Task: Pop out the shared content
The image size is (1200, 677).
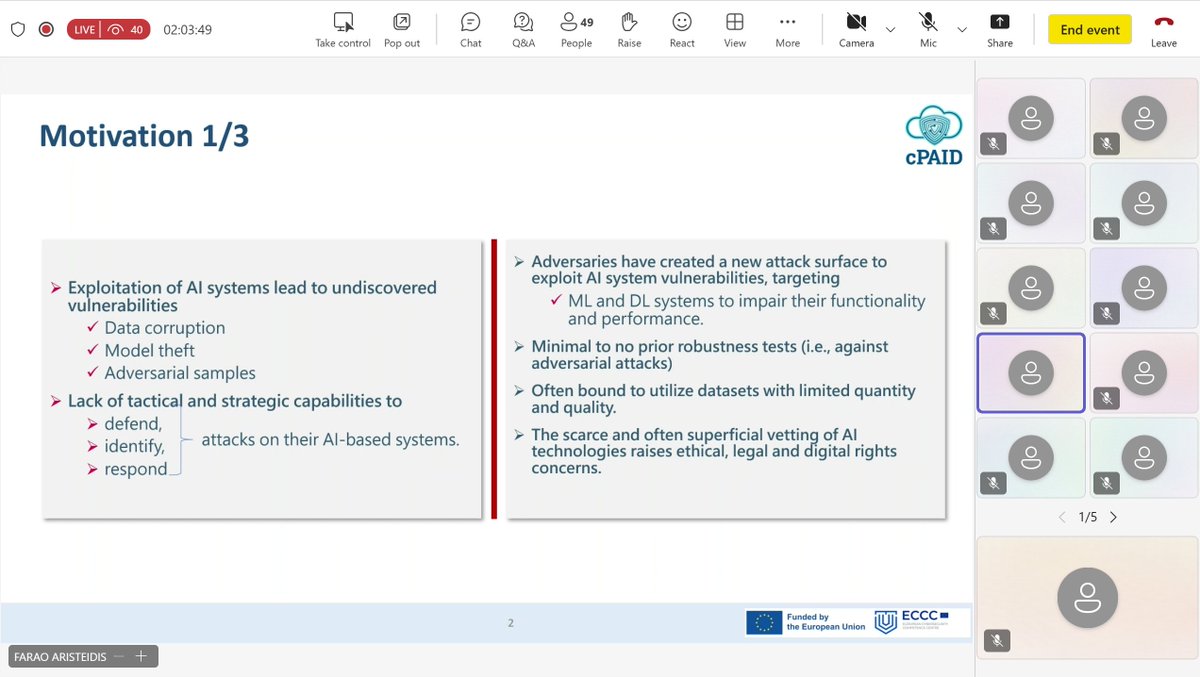Action: click(x=402, y=28)
